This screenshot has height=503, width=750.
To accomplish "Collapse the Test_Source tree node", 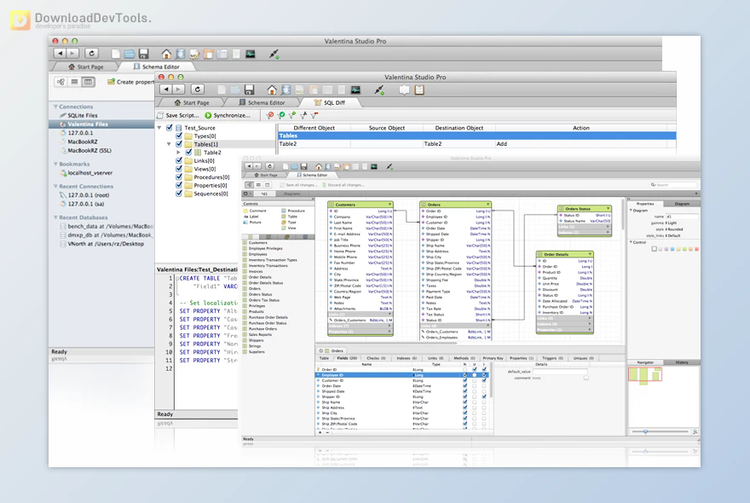I will point(160,128).
